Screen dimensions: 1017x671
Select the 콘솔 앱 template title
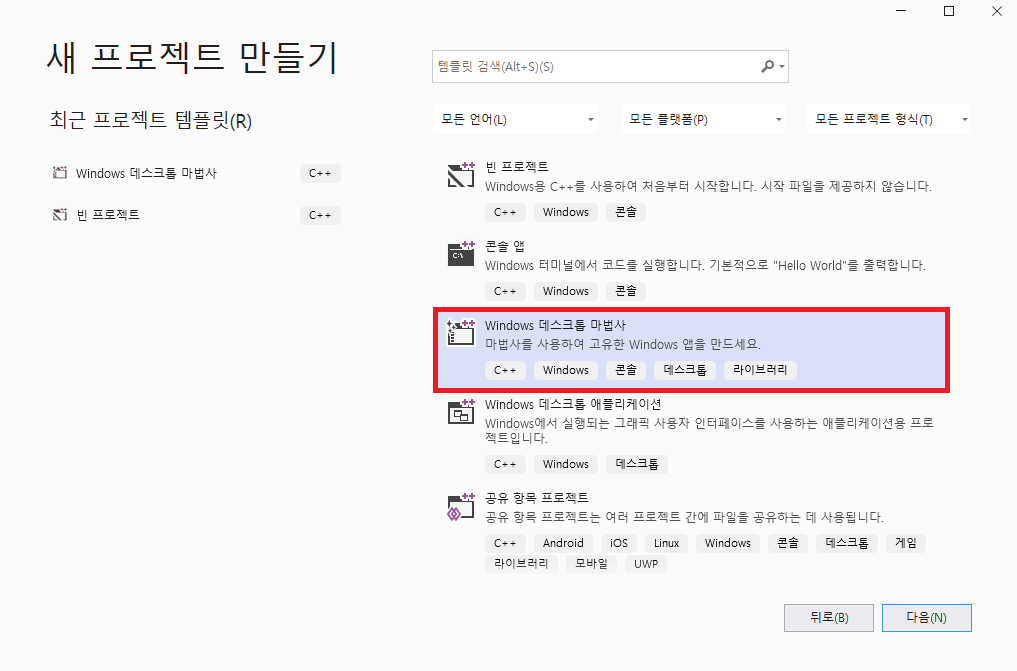505,246
